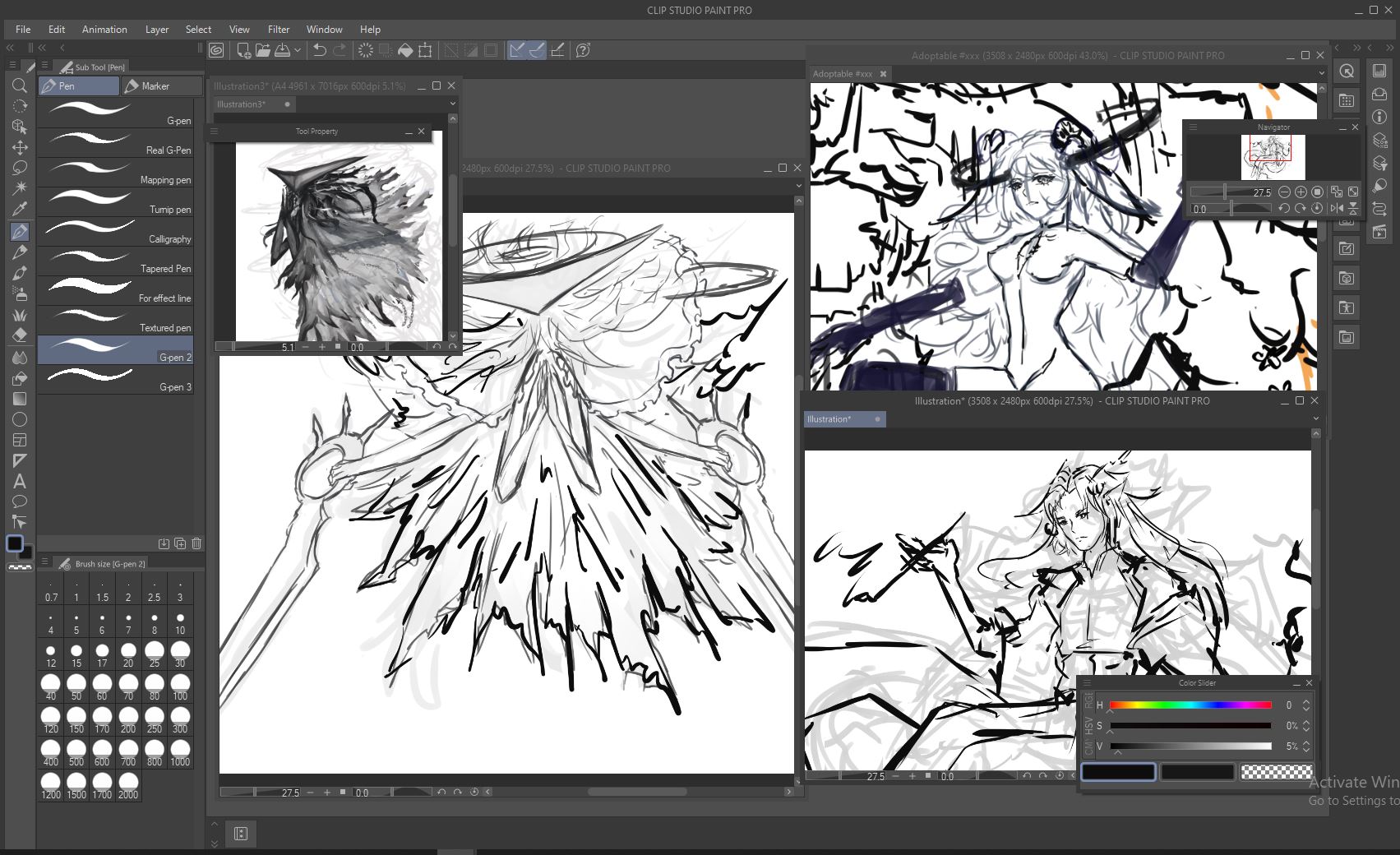This screenshot has height=855, width=1400.
Task: Switch color slider to RGB mode
Action: pyautogui.click(x=1089, y=700)
